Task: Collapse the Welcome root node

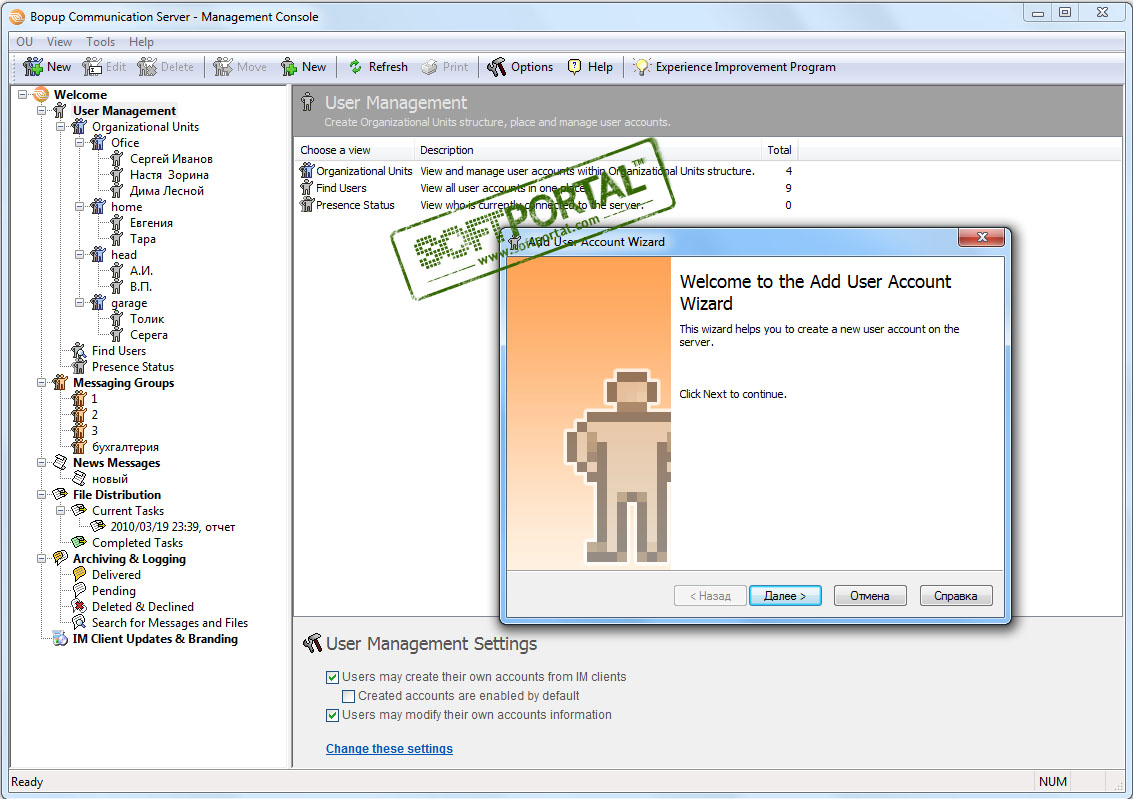Action: point(22,95)
